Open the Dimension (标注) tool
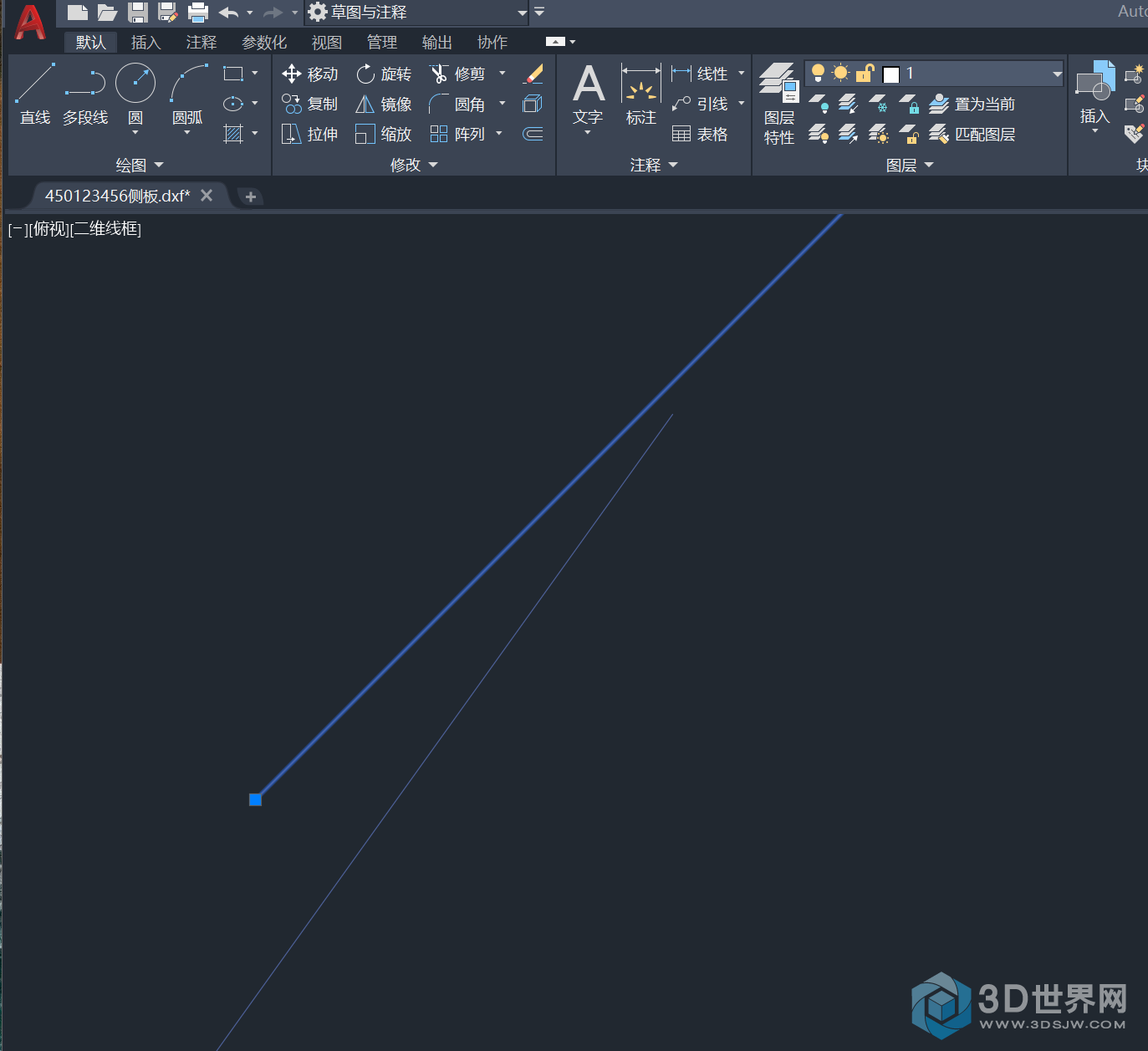Viewport: 1148px width, 1051px height. tap(641, 94)
